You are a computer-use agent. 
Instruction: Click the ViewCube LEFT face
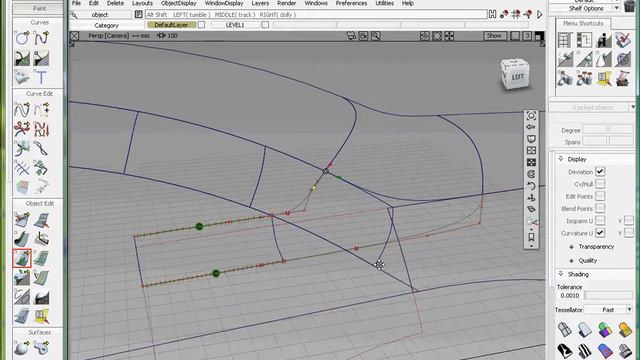[517, 77]
